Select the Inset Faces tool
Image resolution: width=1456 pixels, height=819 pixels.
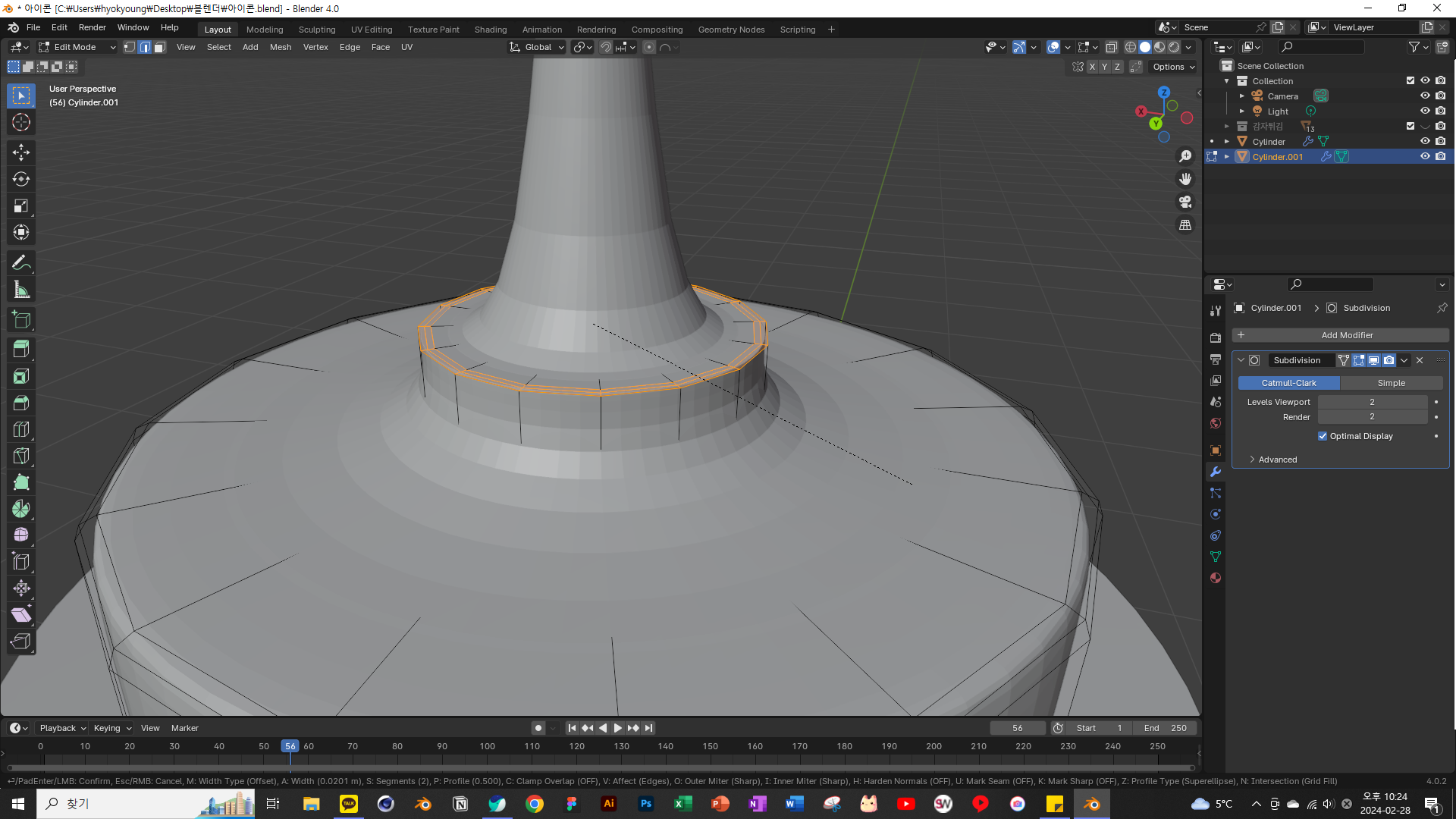[x=21, y=376]
